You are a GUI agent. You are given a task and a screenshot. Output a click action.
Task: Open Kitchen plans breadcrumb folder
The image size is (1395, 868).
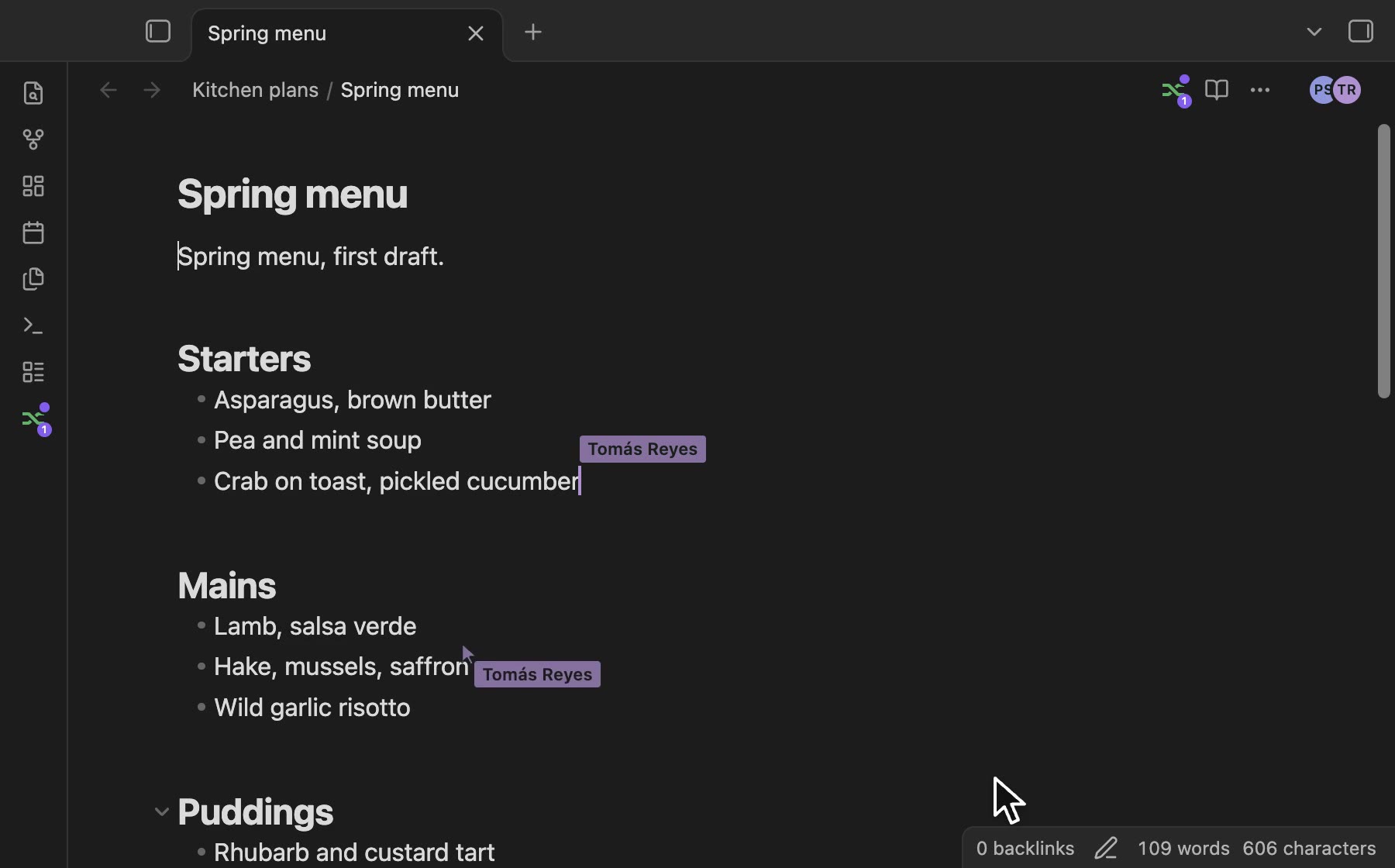[x=255, y=90]
